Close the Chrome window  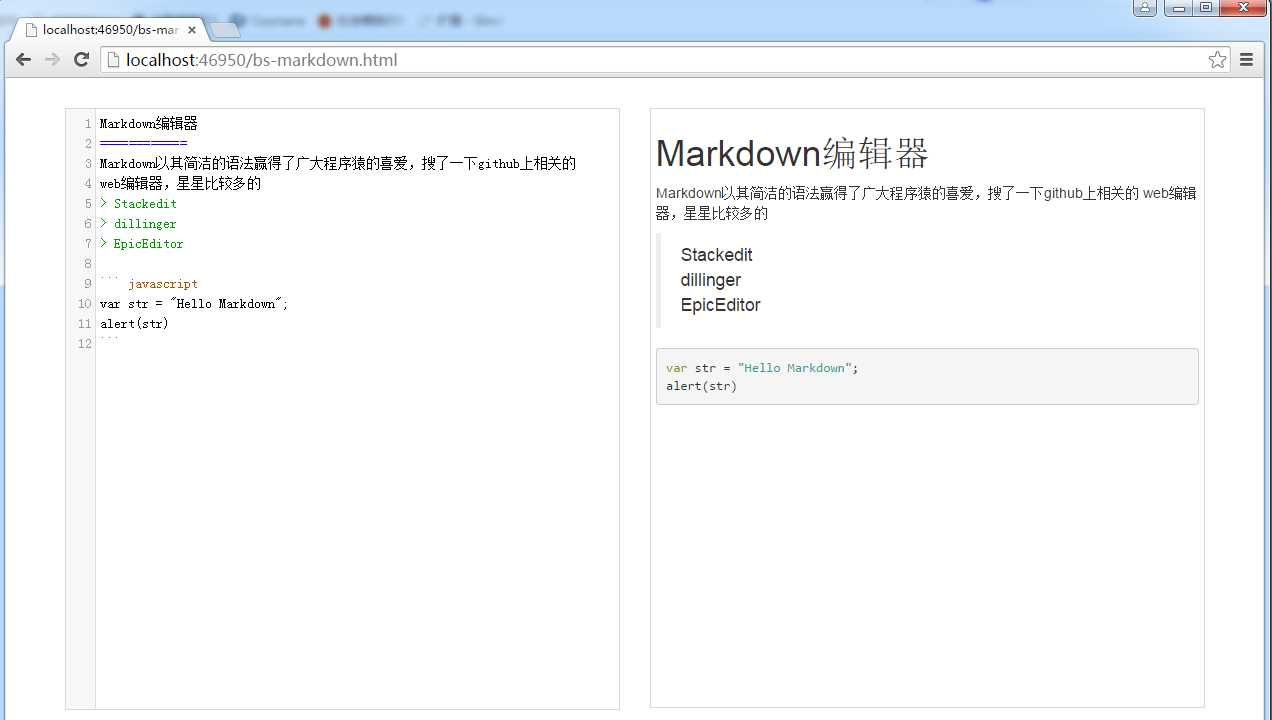click(x=1243, y=8)
